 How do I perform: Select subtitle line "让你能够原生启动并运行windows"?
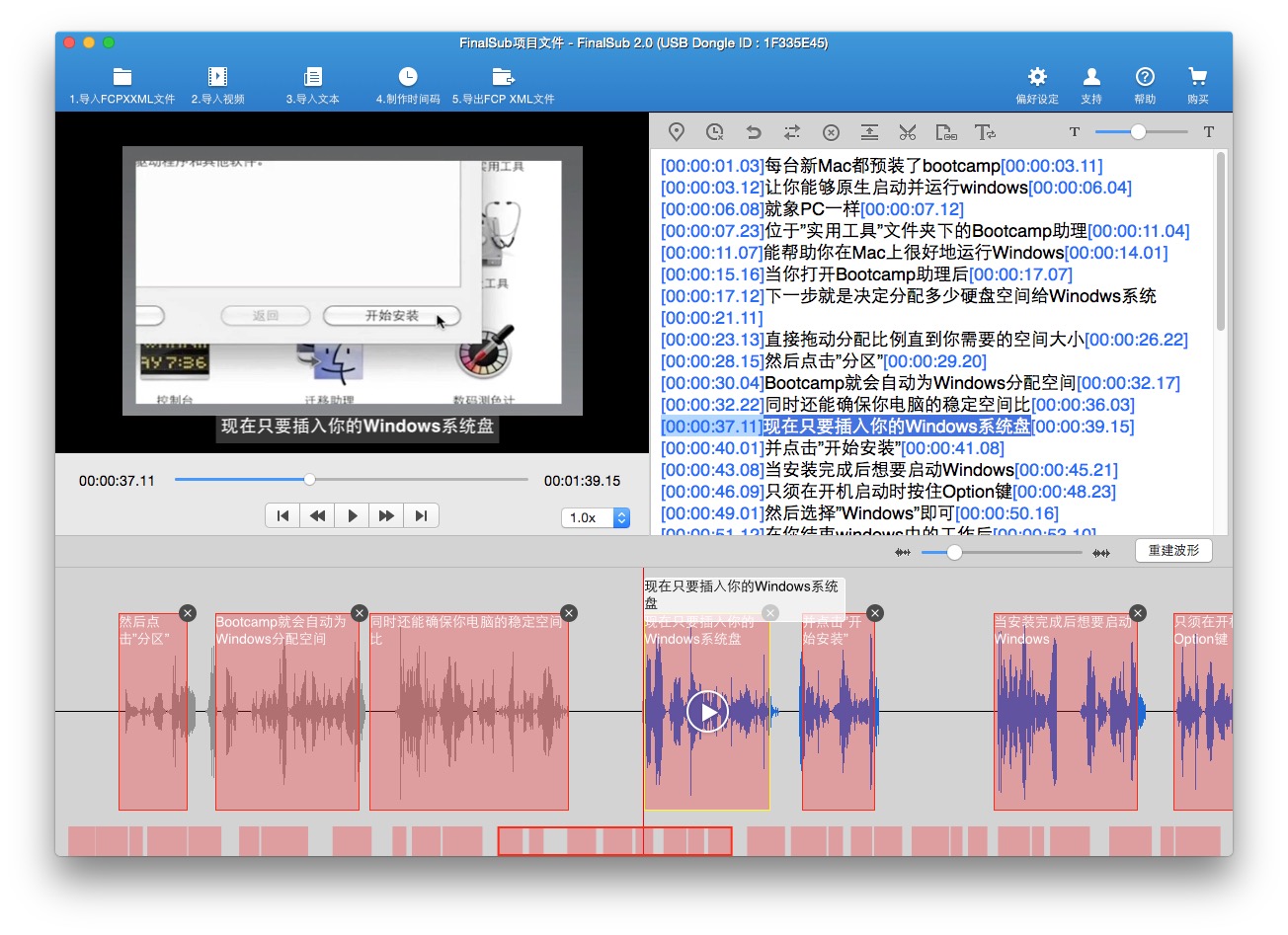pos(896,188)
